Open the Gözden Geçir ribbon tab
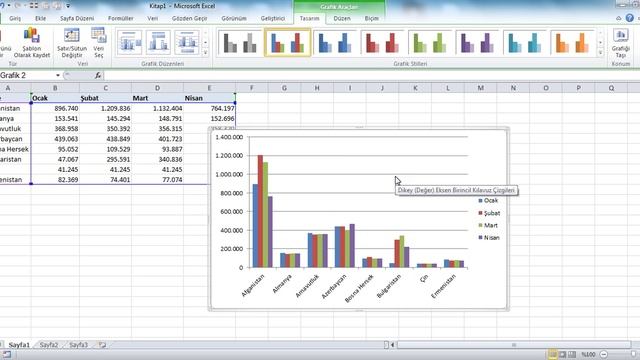The width and height of the screenshot is (640, 360). pyautogui.click(x=189, y=18)
